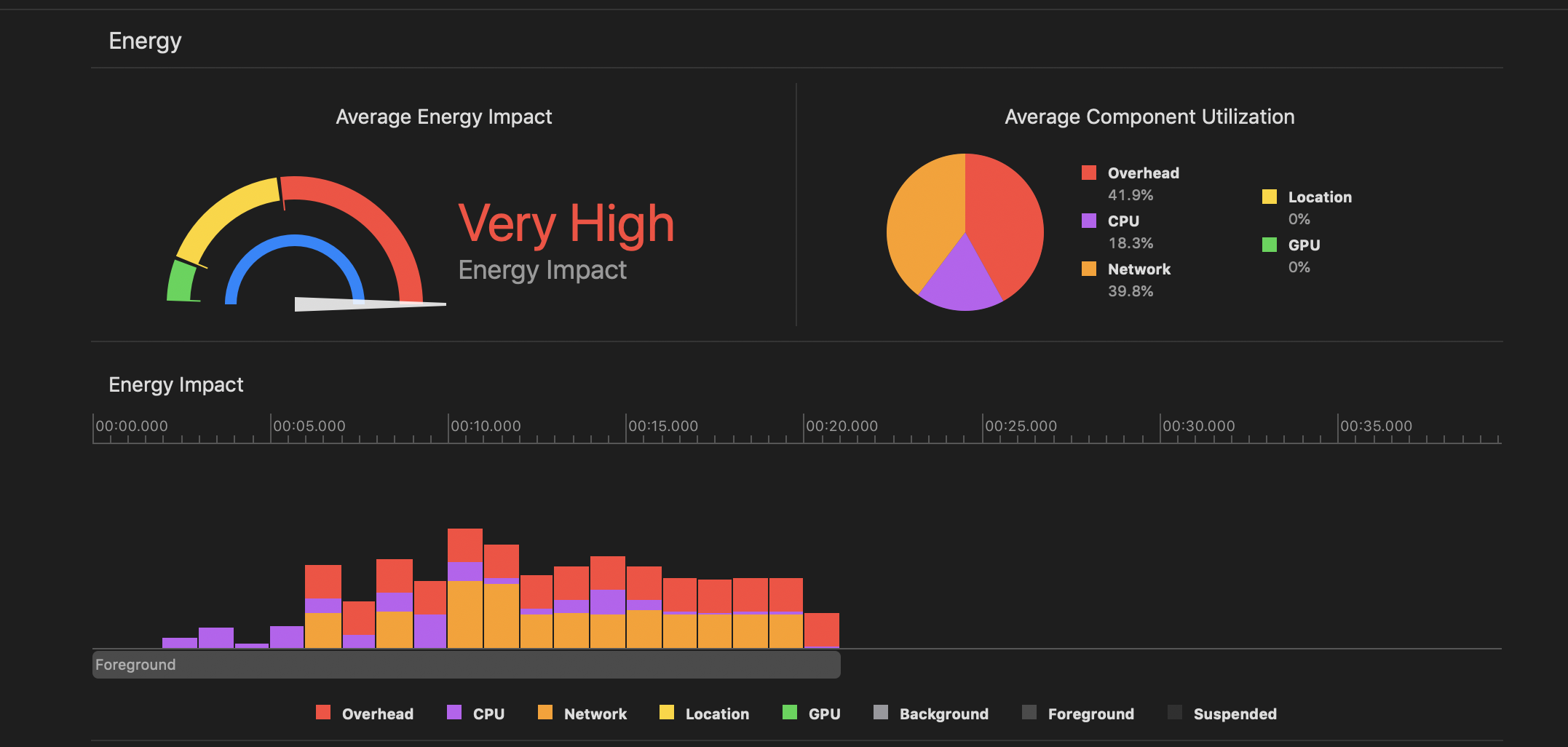1568x747 pixels.
Task: Click the 00:30.000 marker on timeline ruler
Action: (x=1198, y=426)
